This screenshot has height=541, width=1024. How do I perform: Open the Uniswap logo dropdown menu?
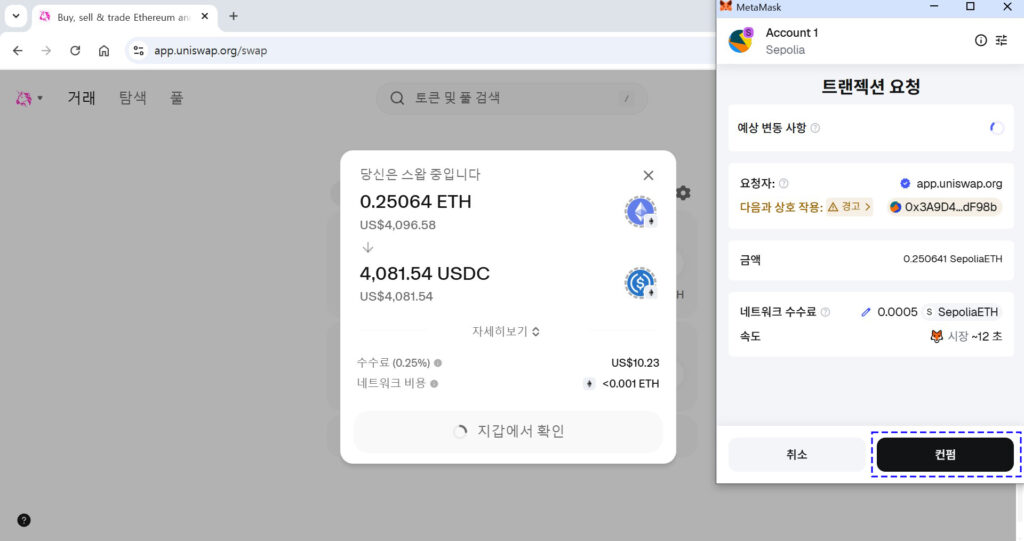coord(29,98)
